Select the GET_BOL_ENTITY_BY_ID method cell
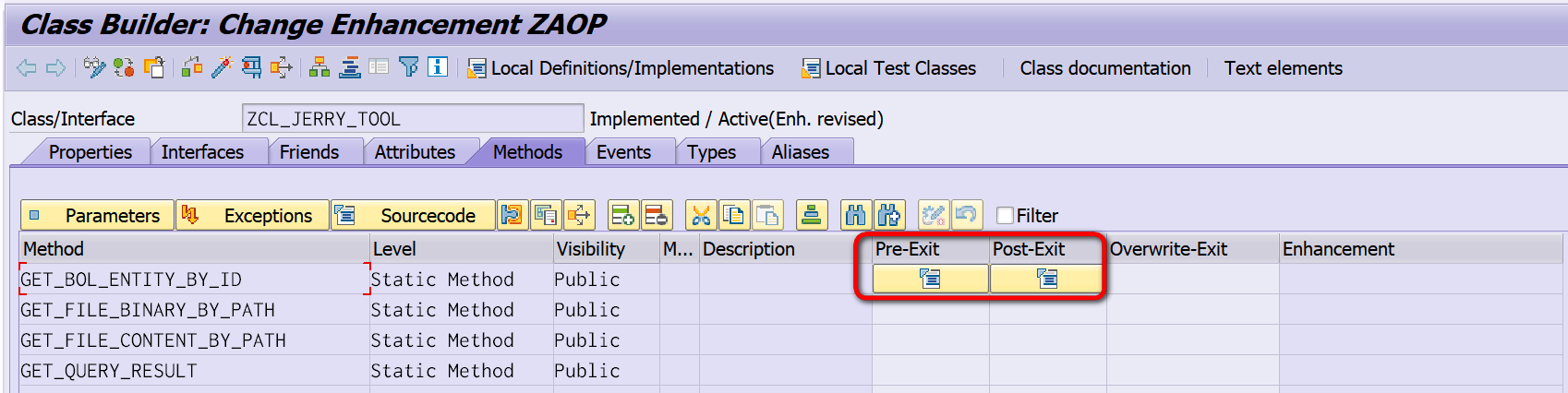 pos(194,280)
